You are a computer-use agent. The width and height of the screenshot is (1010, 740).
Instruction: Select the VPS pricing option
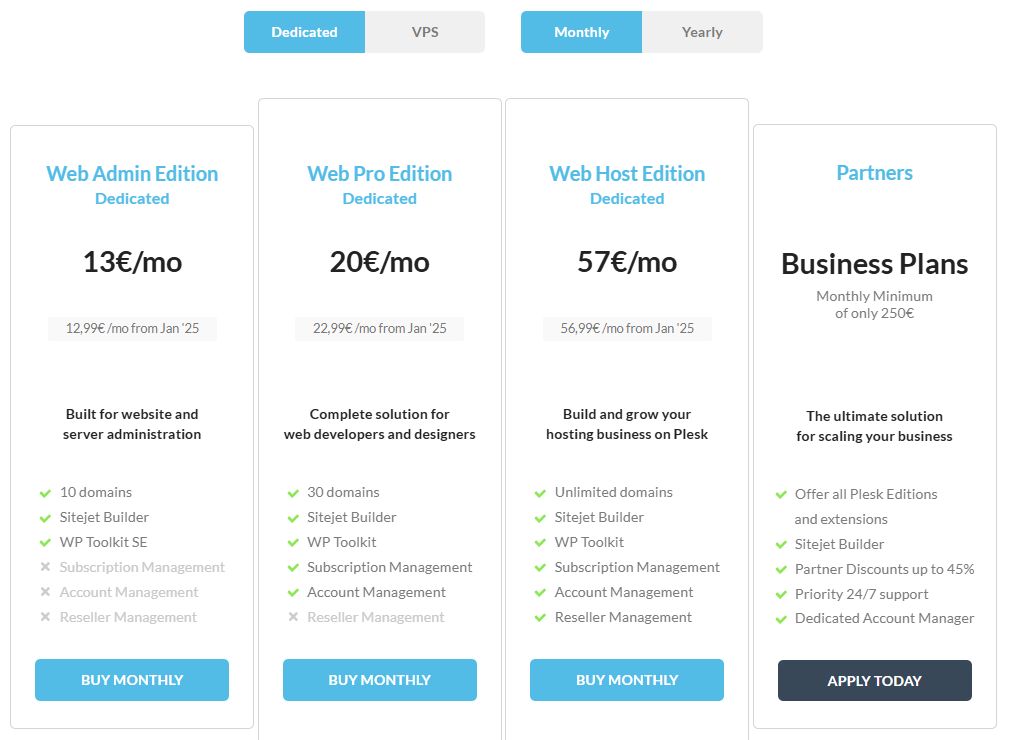tap(425, 32)
